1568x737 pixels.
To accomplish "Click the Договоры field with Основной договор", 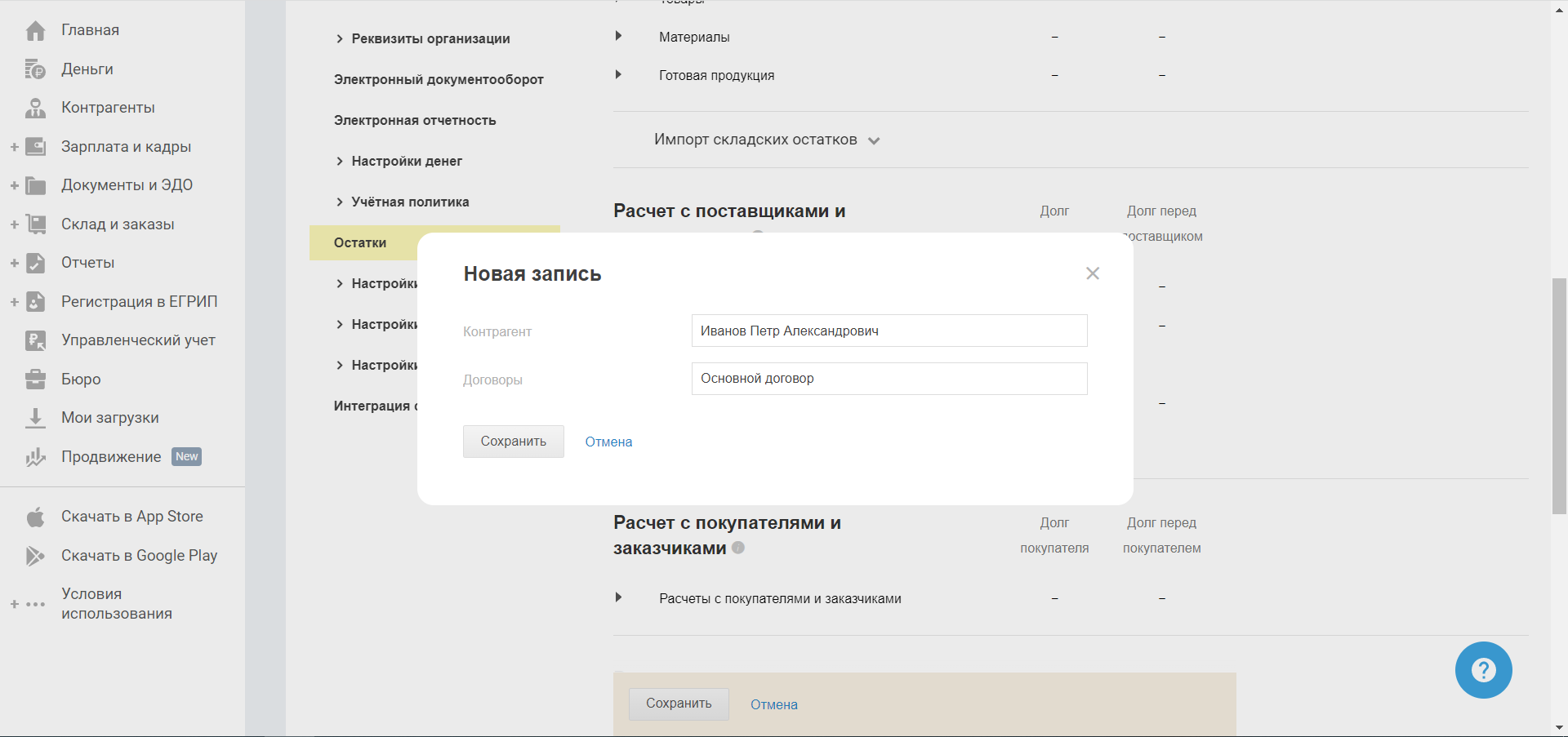I will [889, 379].
